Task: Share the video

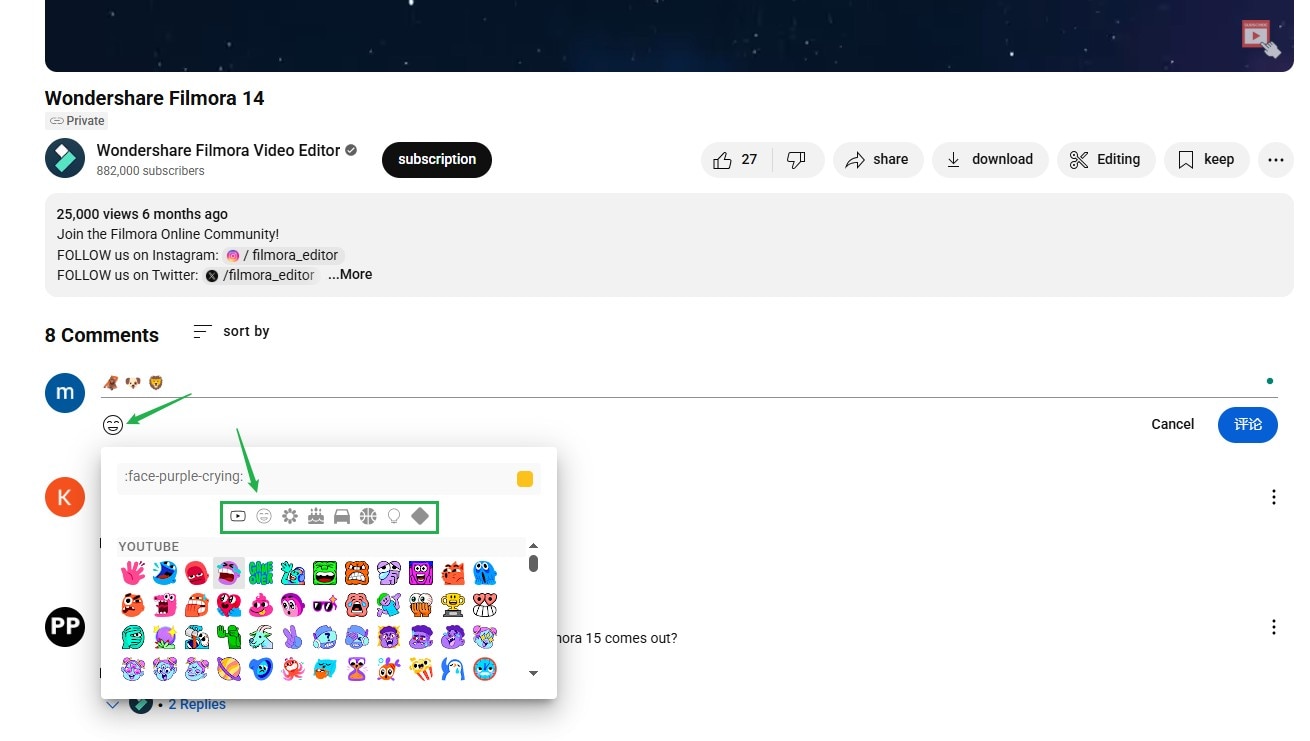Action: 878,160
